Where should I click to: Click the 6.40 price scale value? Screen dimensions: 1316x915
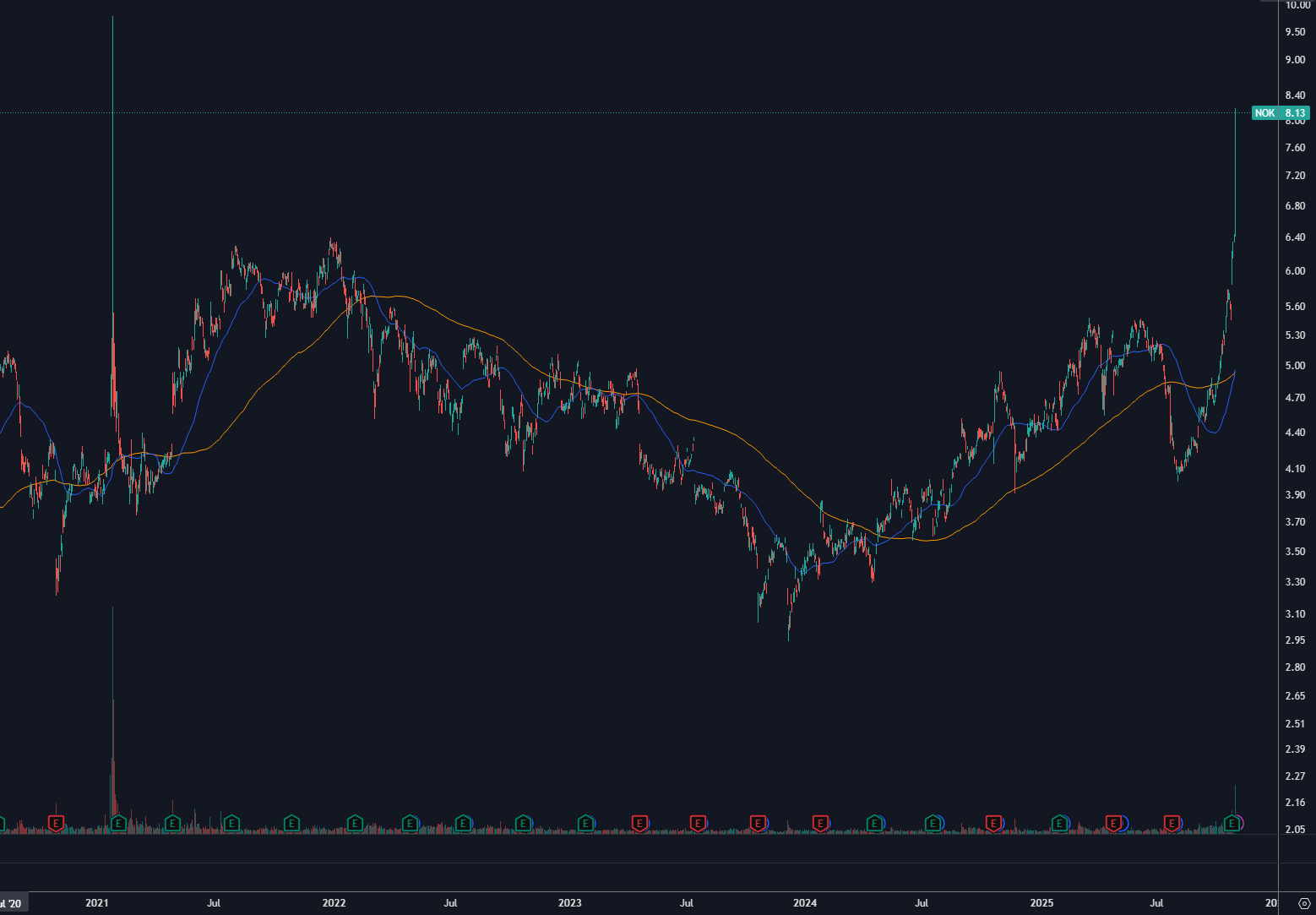click(x=1296, y=237)
